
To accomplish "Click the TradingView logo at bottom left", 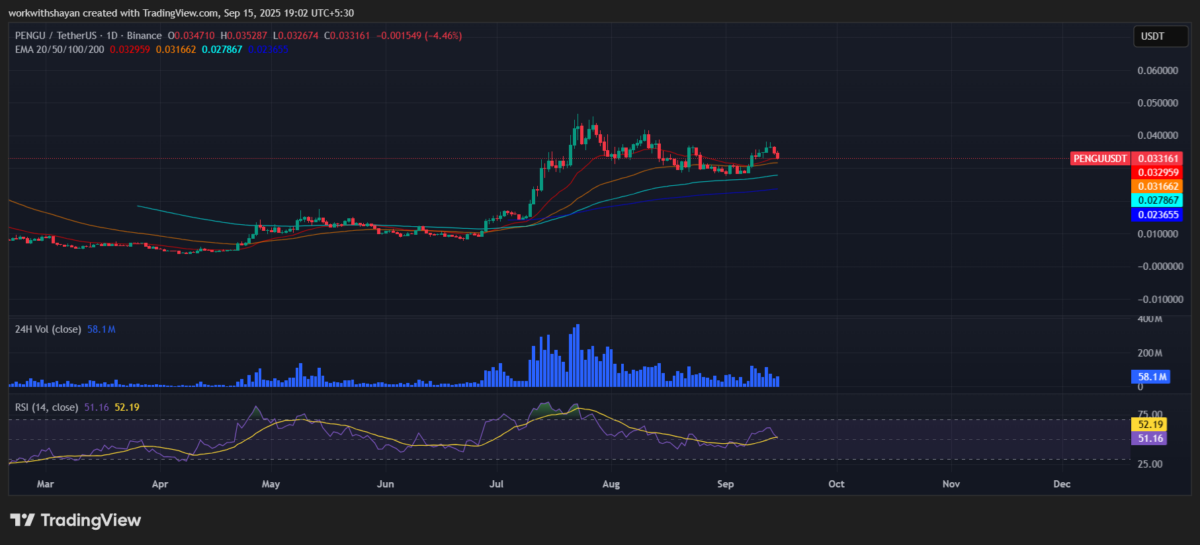I will (76, 520).
